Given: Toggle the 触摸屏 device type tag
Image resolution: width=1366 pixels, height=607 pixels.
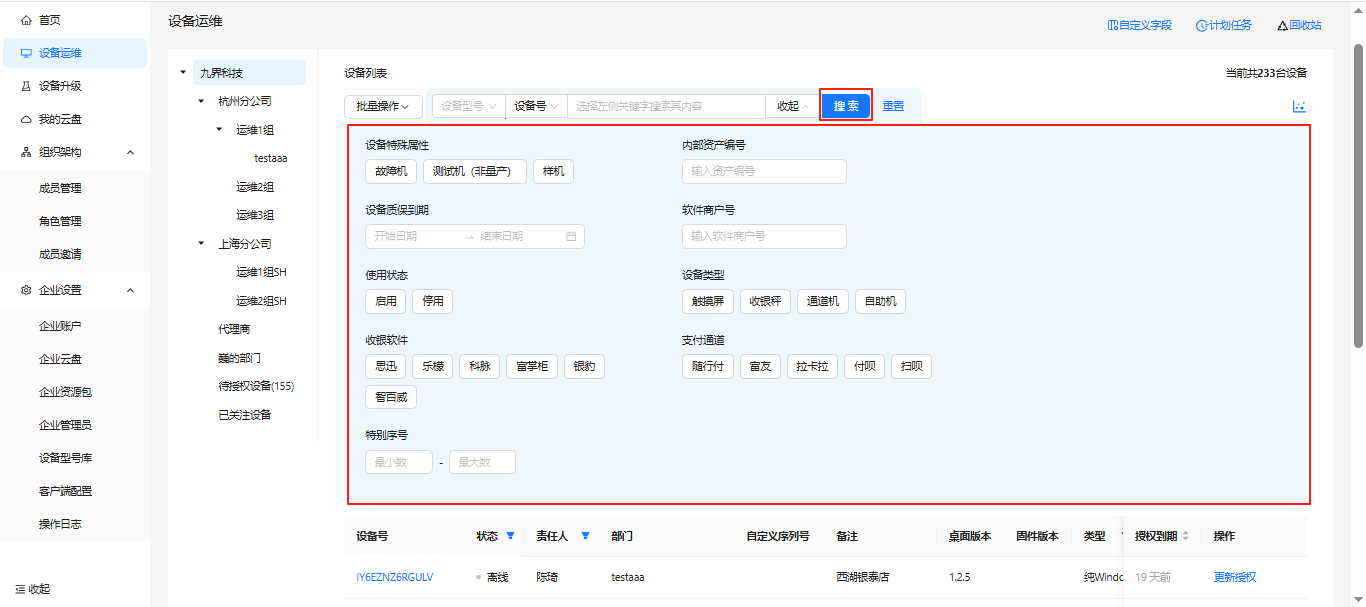Looking at the screenshot, I should 708,301.
